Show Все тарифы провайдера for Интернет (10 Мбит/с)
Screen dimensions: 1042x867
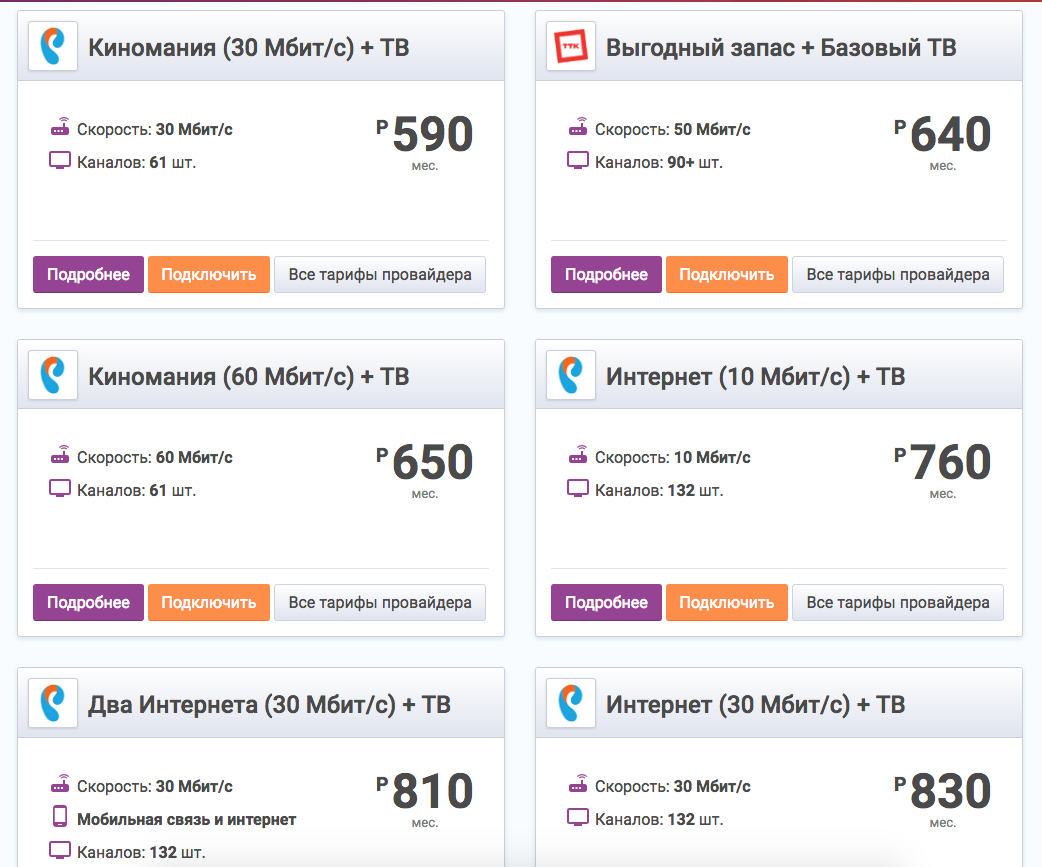point(898,602)
